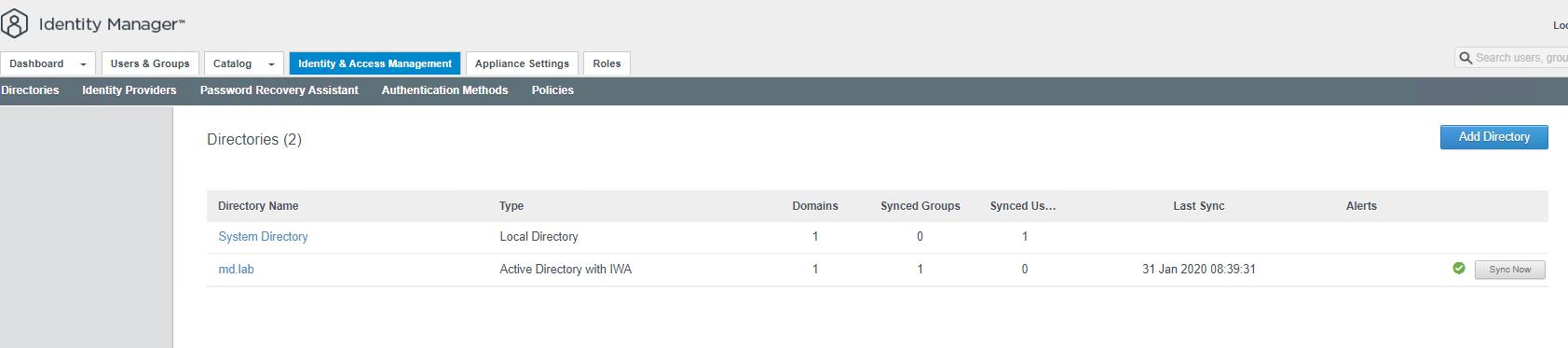Click the Directory Name column header
The image size is (1568, 348).
258,206
